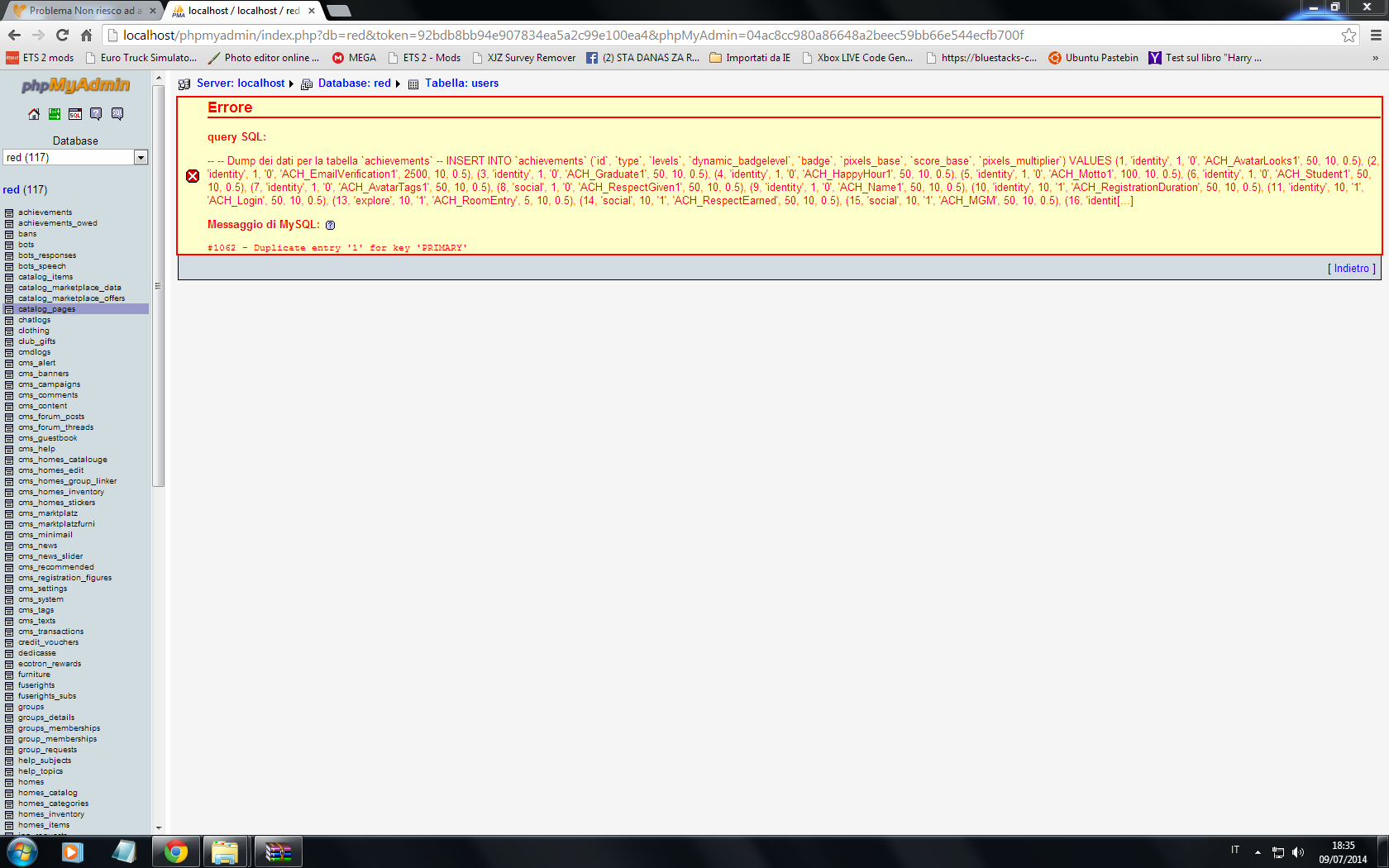This screenshot has width=1389, height=868.
Task: Open the catalog_pages table
Action: 47,309
